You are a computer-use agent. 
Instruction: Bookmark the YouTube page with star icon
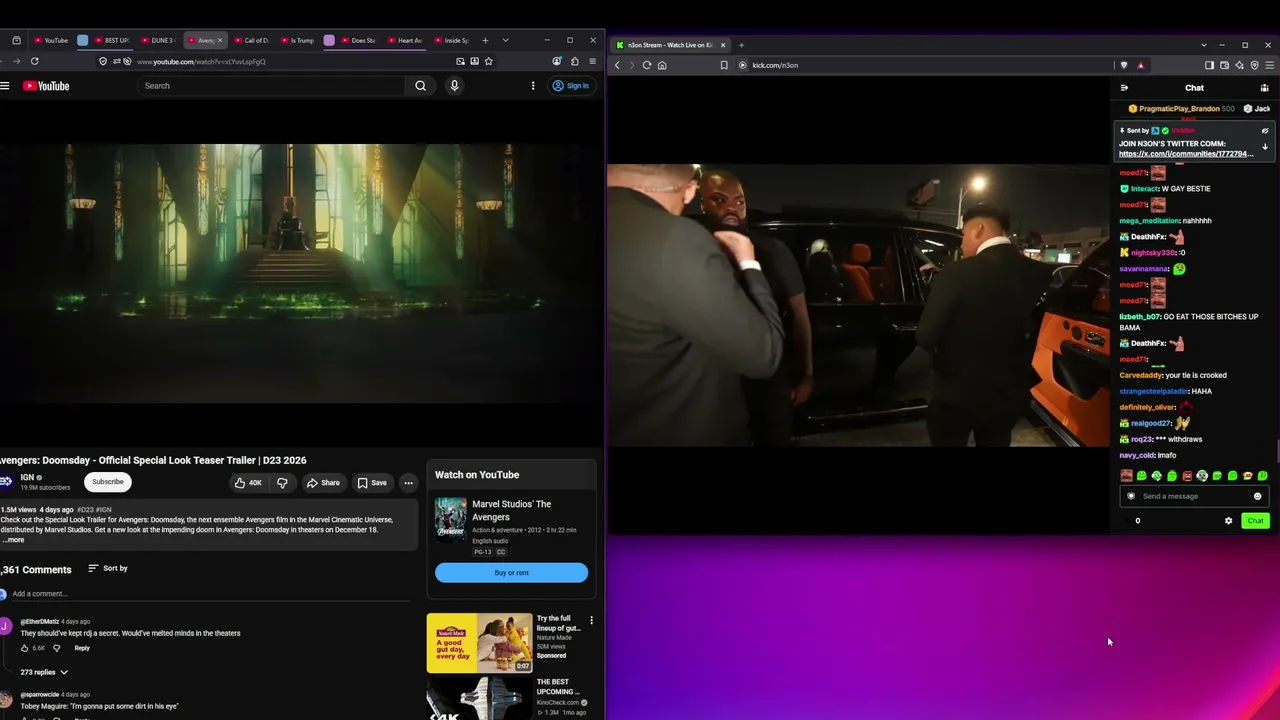pos(488,61)
